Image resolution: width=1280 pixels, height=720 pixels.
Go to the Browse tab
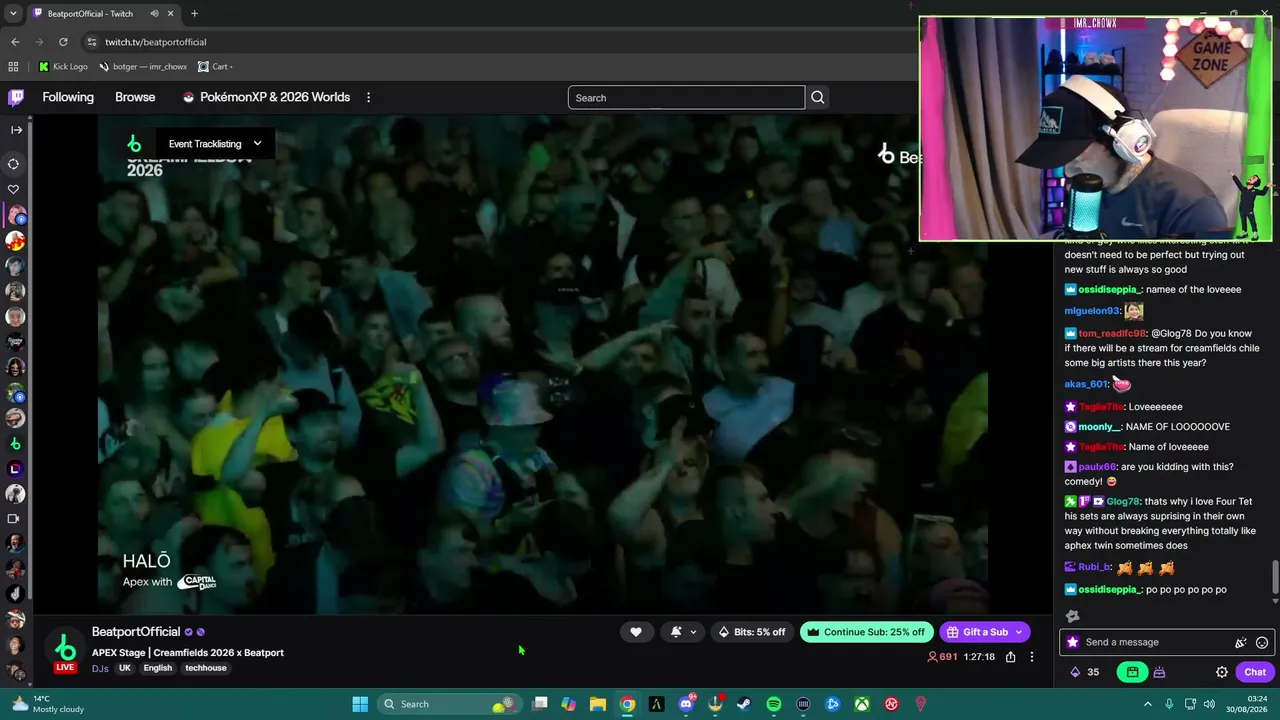click(135, 97)
